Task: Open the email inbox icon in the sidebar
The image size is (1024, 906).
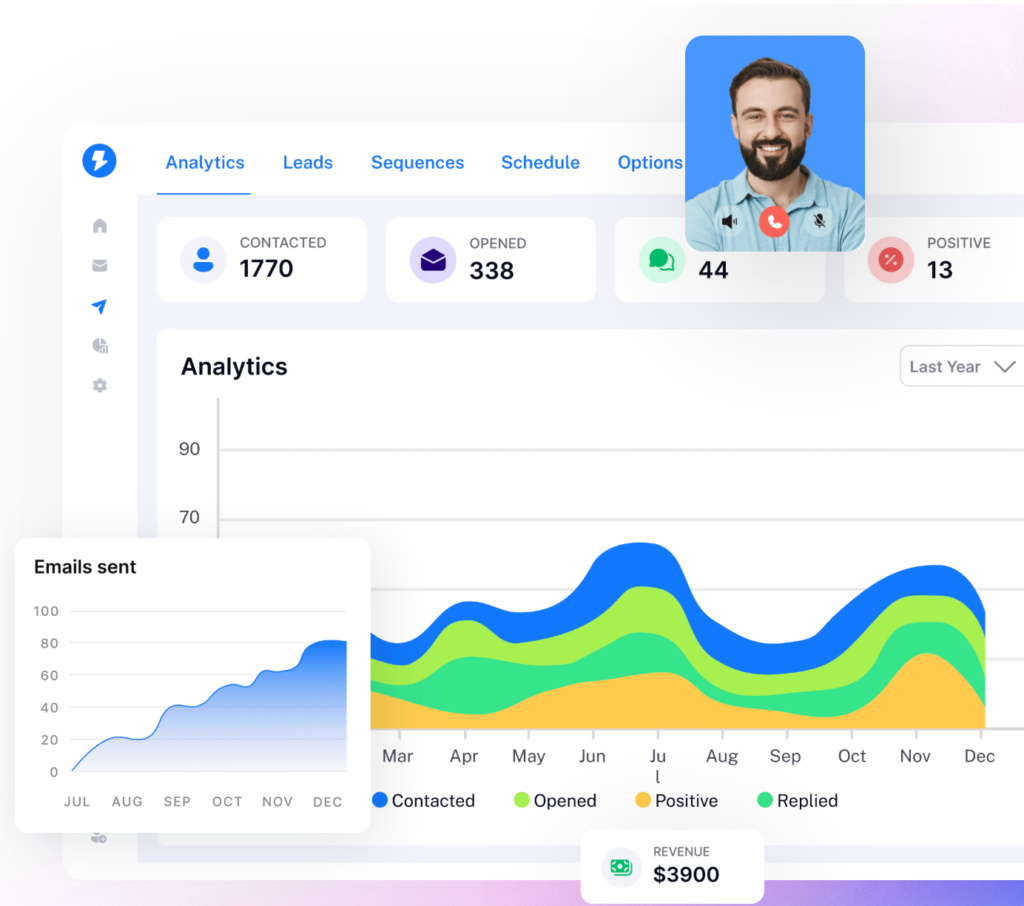Action: tap(99, 265)
